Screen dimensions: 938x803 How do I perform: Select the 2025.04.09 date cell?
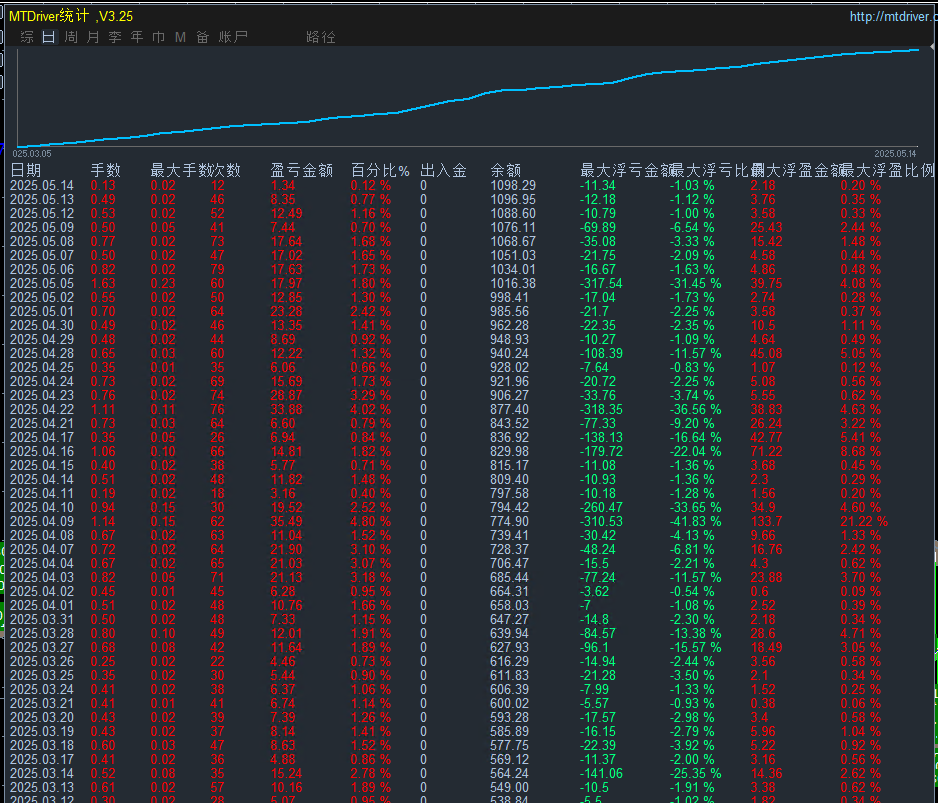tap(42, 521)
